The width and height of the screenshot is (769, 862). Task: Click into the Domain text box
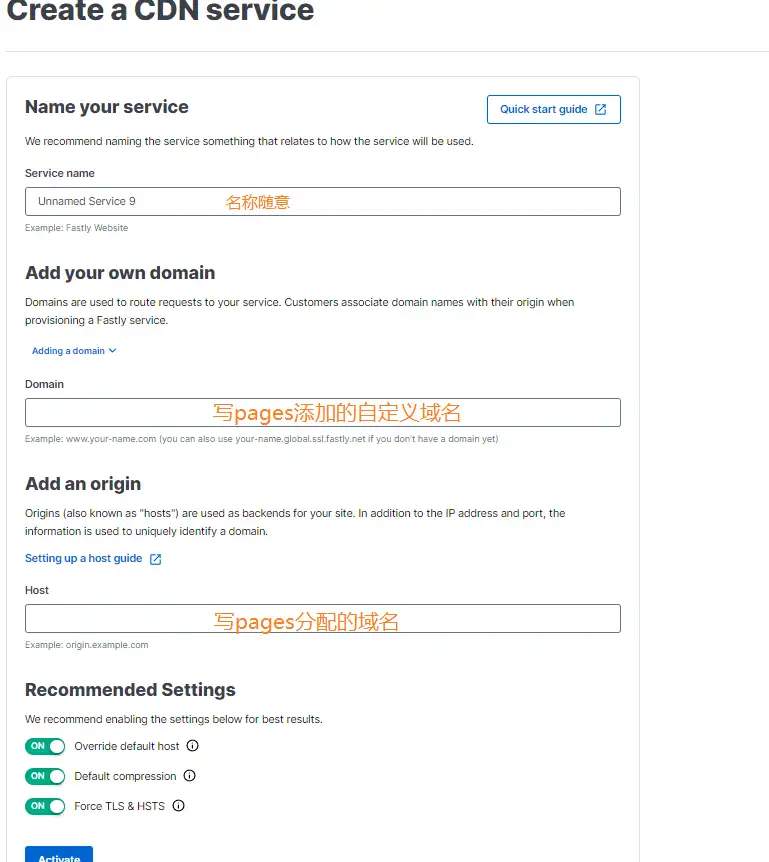323,413
